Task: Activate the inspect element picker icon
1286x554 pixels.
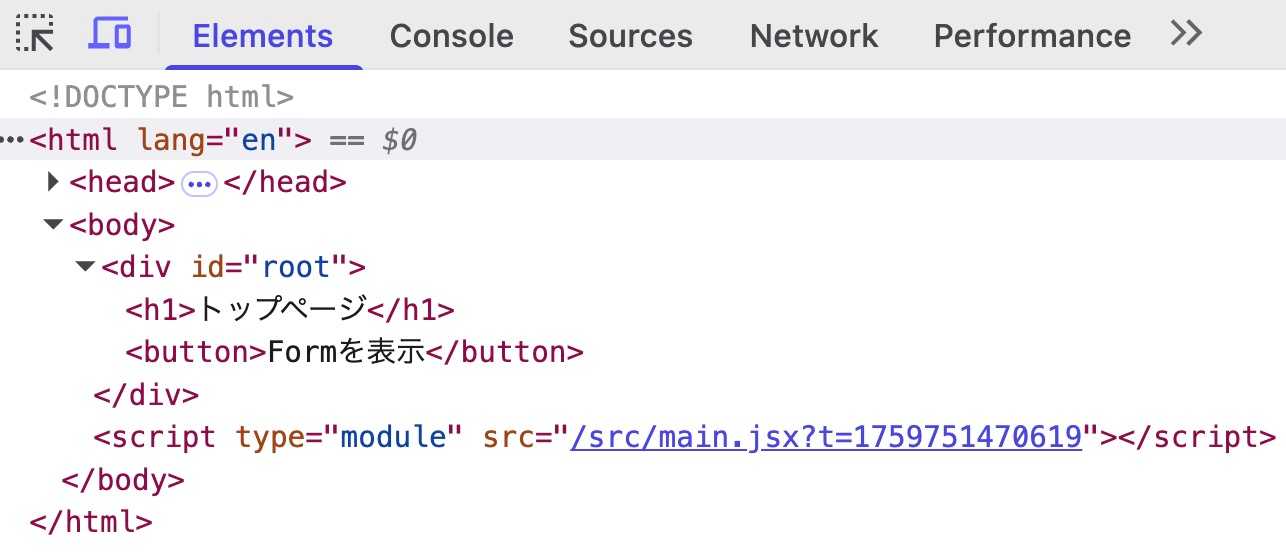Action: click(x=36, y=35)
